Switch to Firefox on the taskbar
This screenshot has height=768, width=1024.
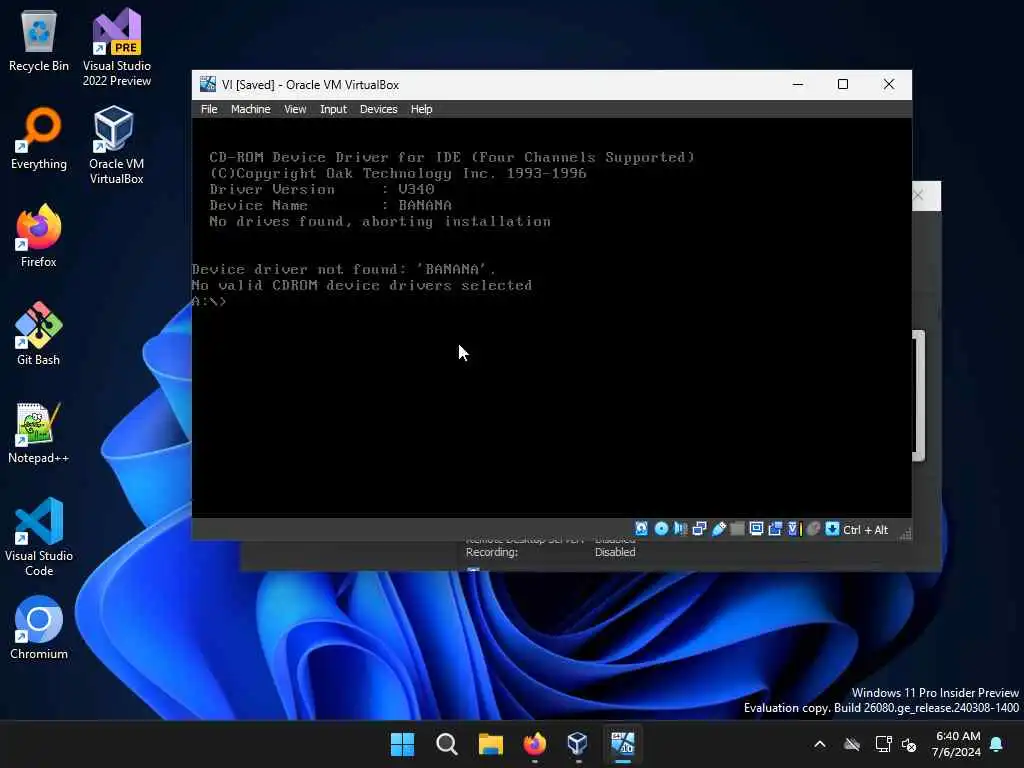[x=535, y=744]
